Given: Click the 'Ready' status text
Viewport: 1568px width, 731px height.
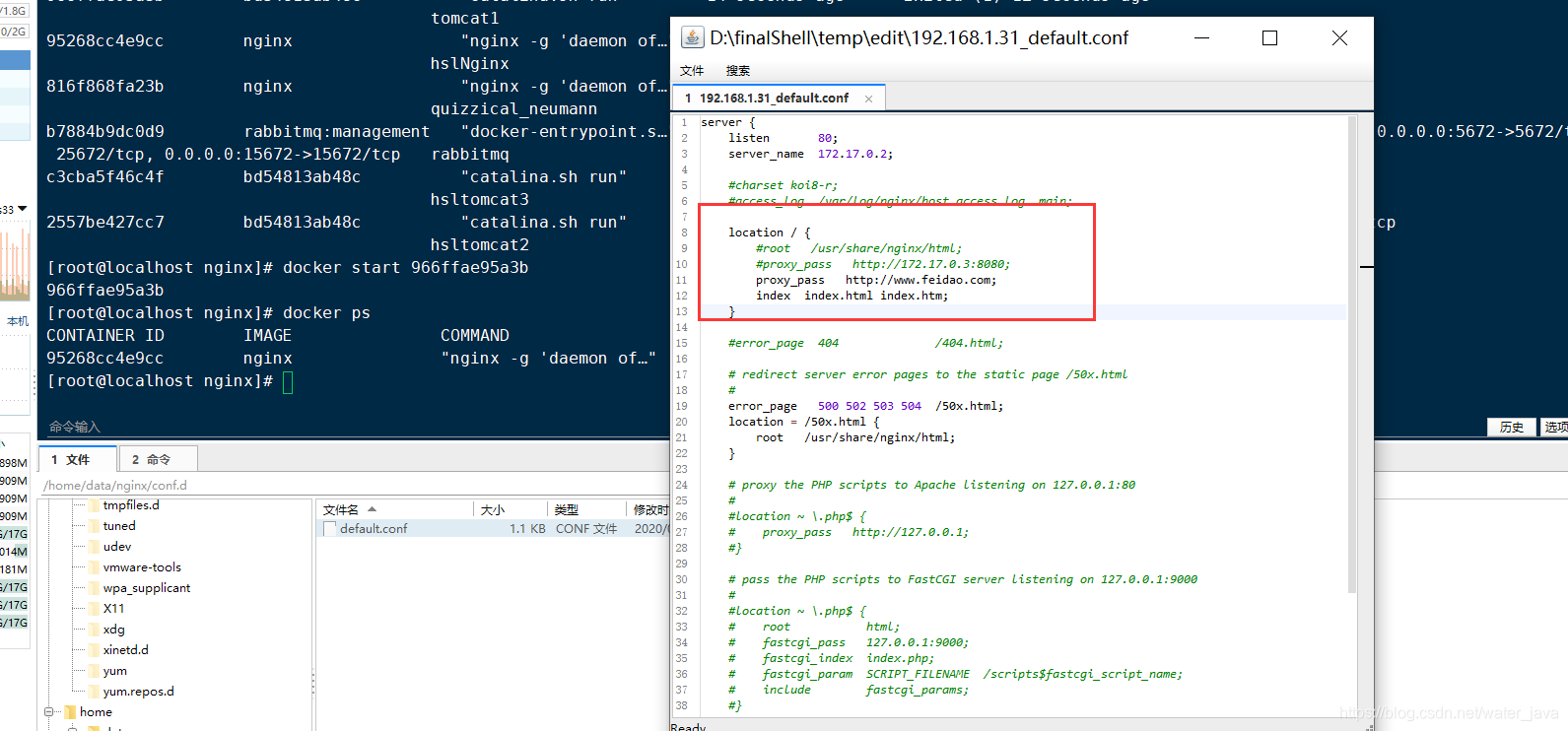Looking at the screenshot, I should pos(688,727).
